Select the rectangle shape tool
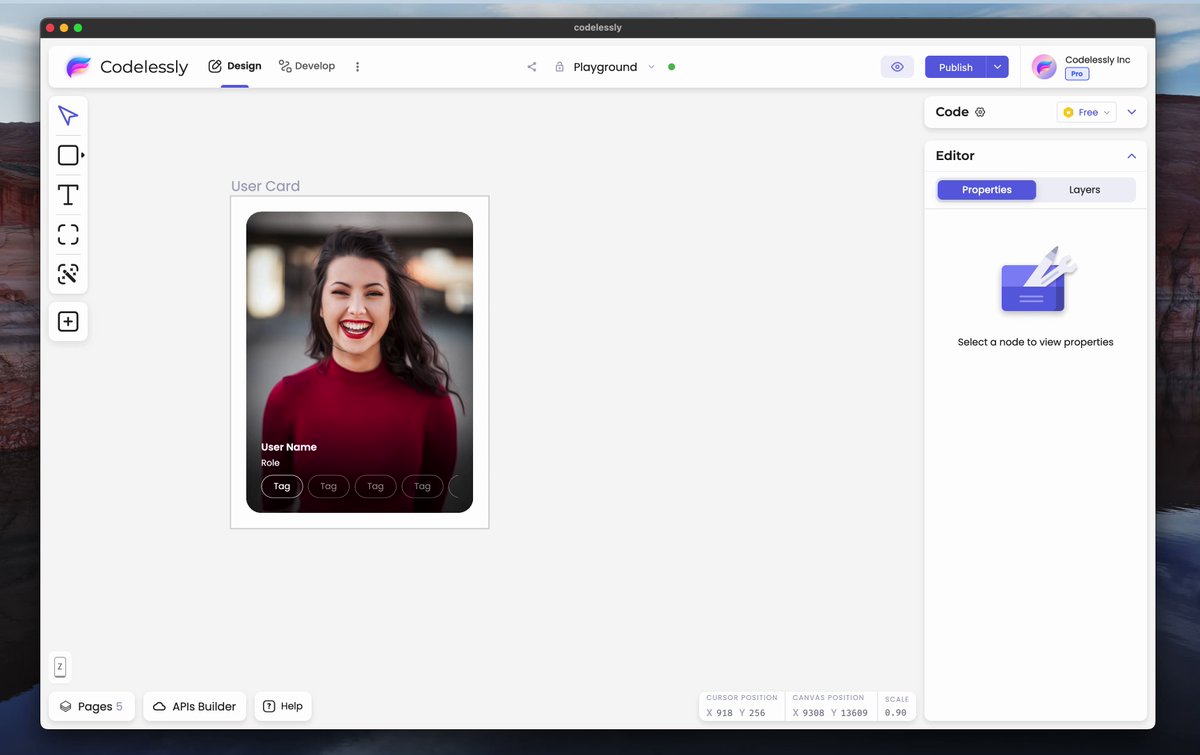 coord(68,155)
